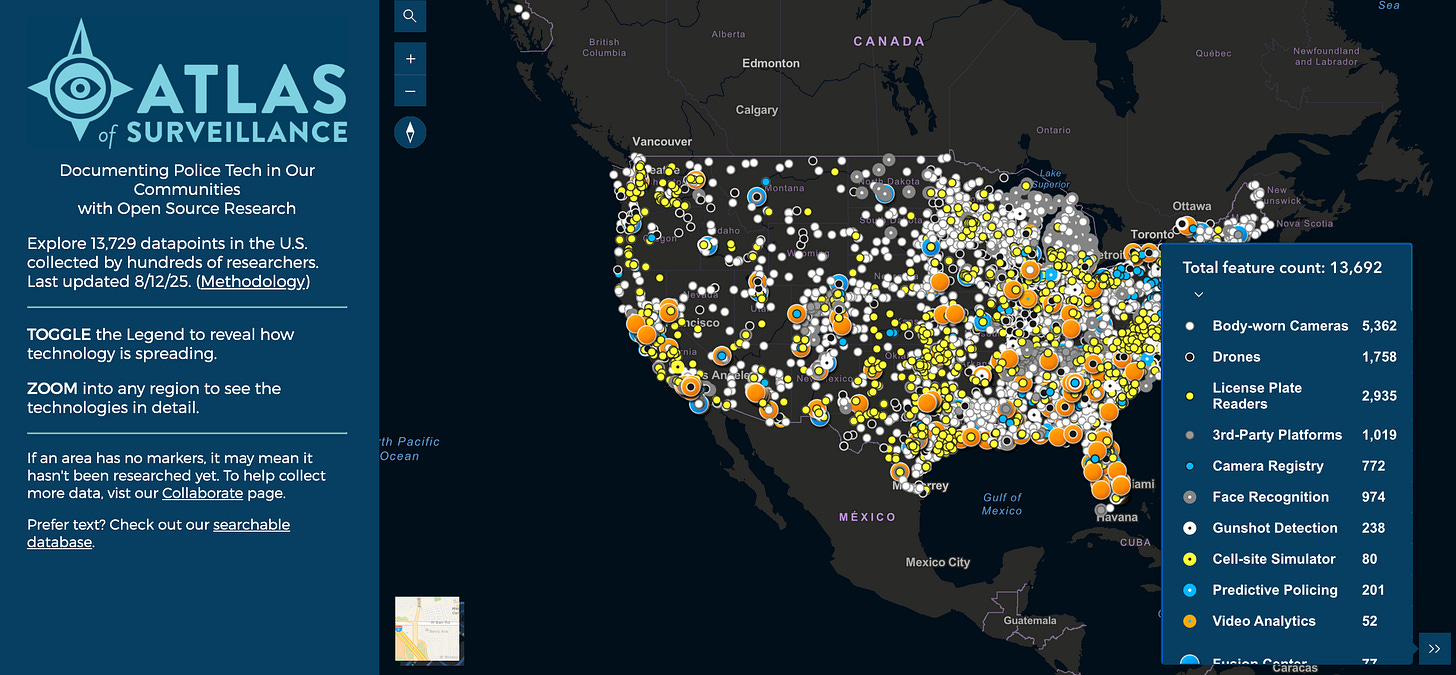Select the Video Analytics legend label
The height and width of the screenshot is (675, 1456).
click(x=1264, y=621)
